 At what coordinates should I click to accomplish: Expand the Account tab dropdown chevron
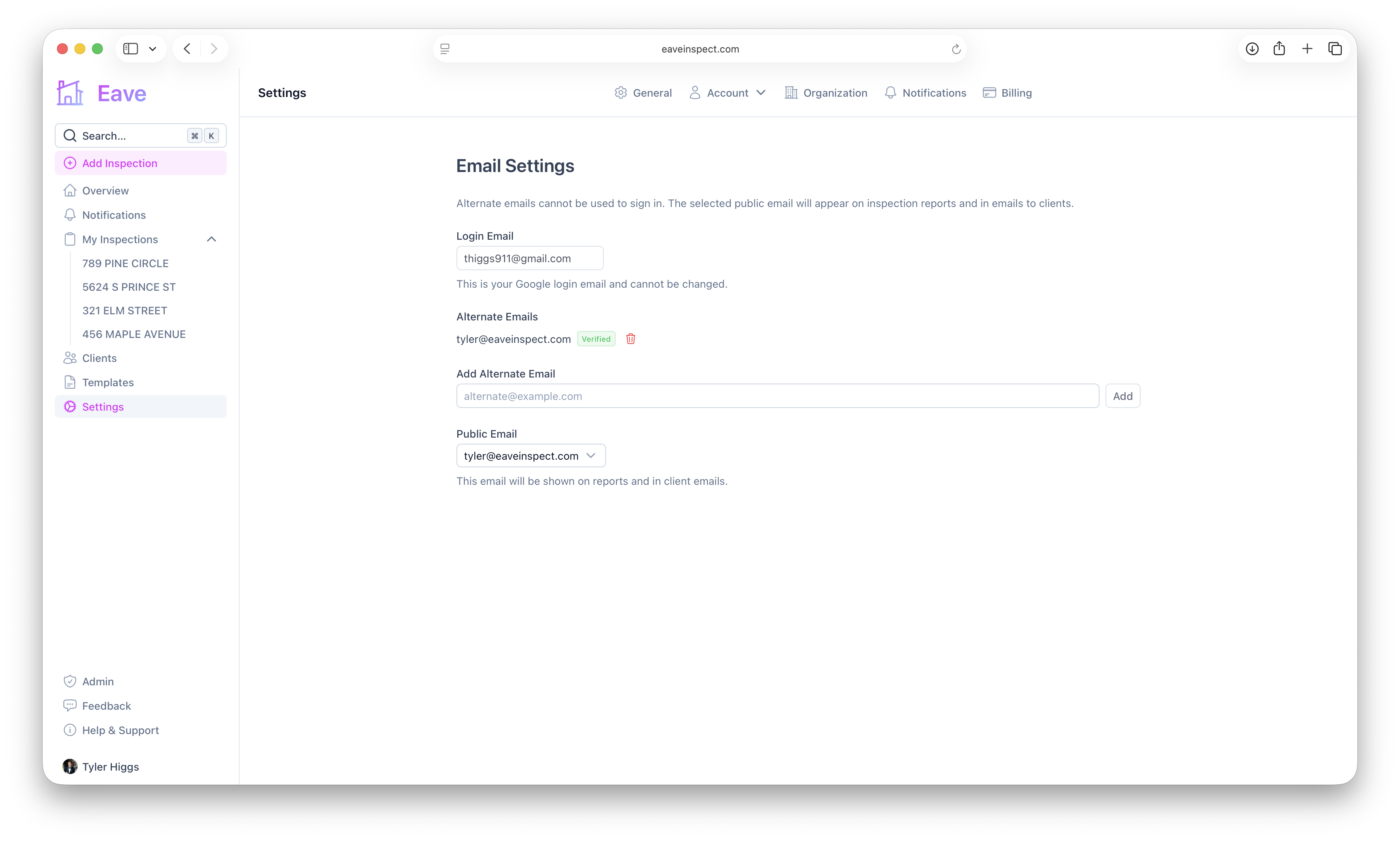pyautogui.click(x=761, y=92)
